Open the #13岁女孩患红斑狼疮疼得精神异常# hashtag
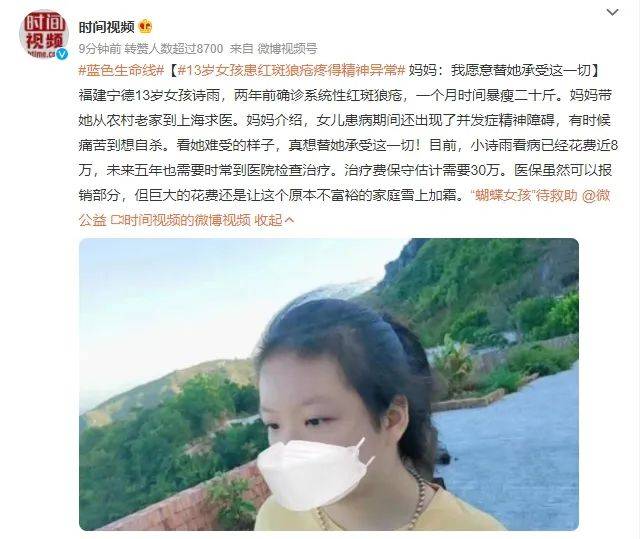Image resolution: width=640 pixels, height=539 pixels. pyautogui.click(x=291, y=71)
